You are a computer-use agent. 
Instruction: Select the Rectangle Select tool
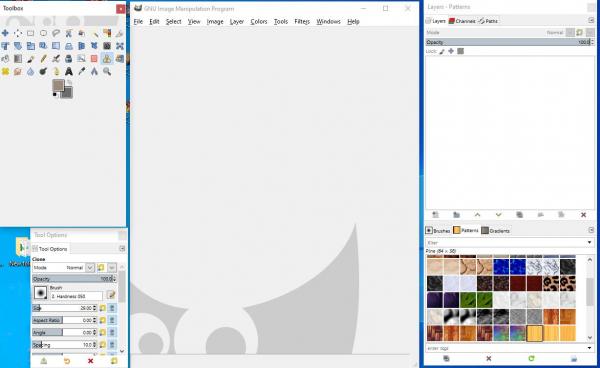point(31,33)
